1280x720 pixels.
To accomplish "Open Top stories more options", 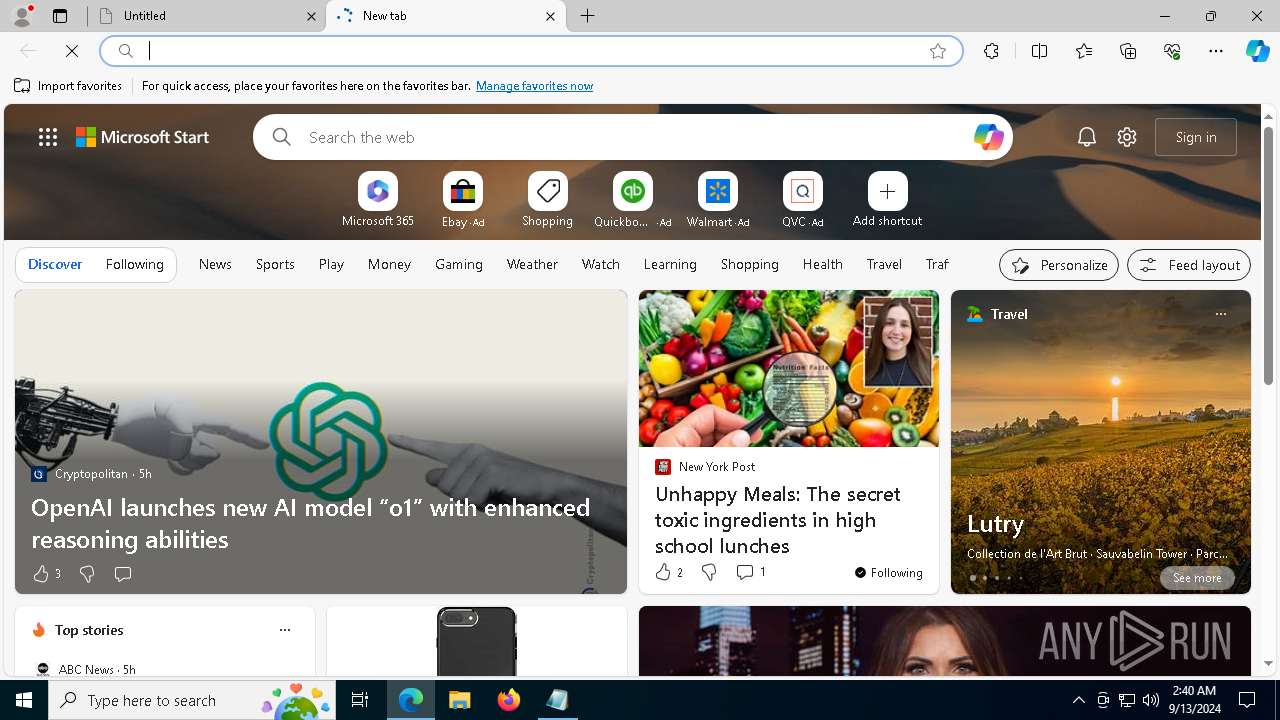I will [x=284, y=630].
